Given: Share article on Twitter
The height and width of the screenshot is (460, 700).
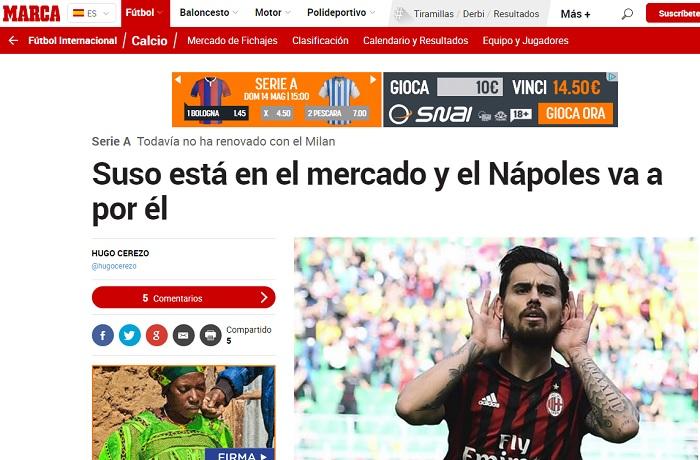Looking at the screenshot, I should pyautogui.click(x=129, y=335).
